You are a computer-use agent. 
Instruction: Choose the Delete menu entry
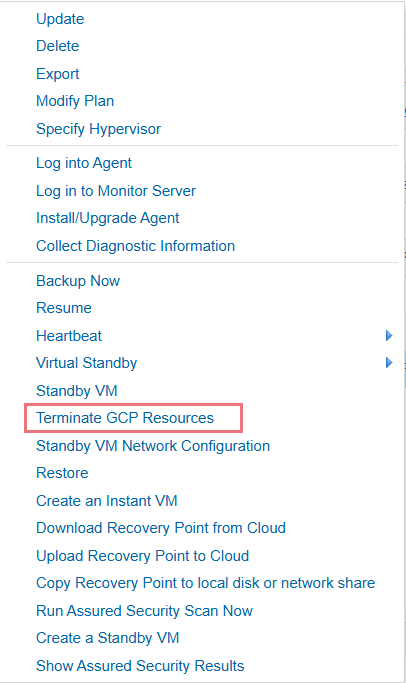[x=58, y=46]
